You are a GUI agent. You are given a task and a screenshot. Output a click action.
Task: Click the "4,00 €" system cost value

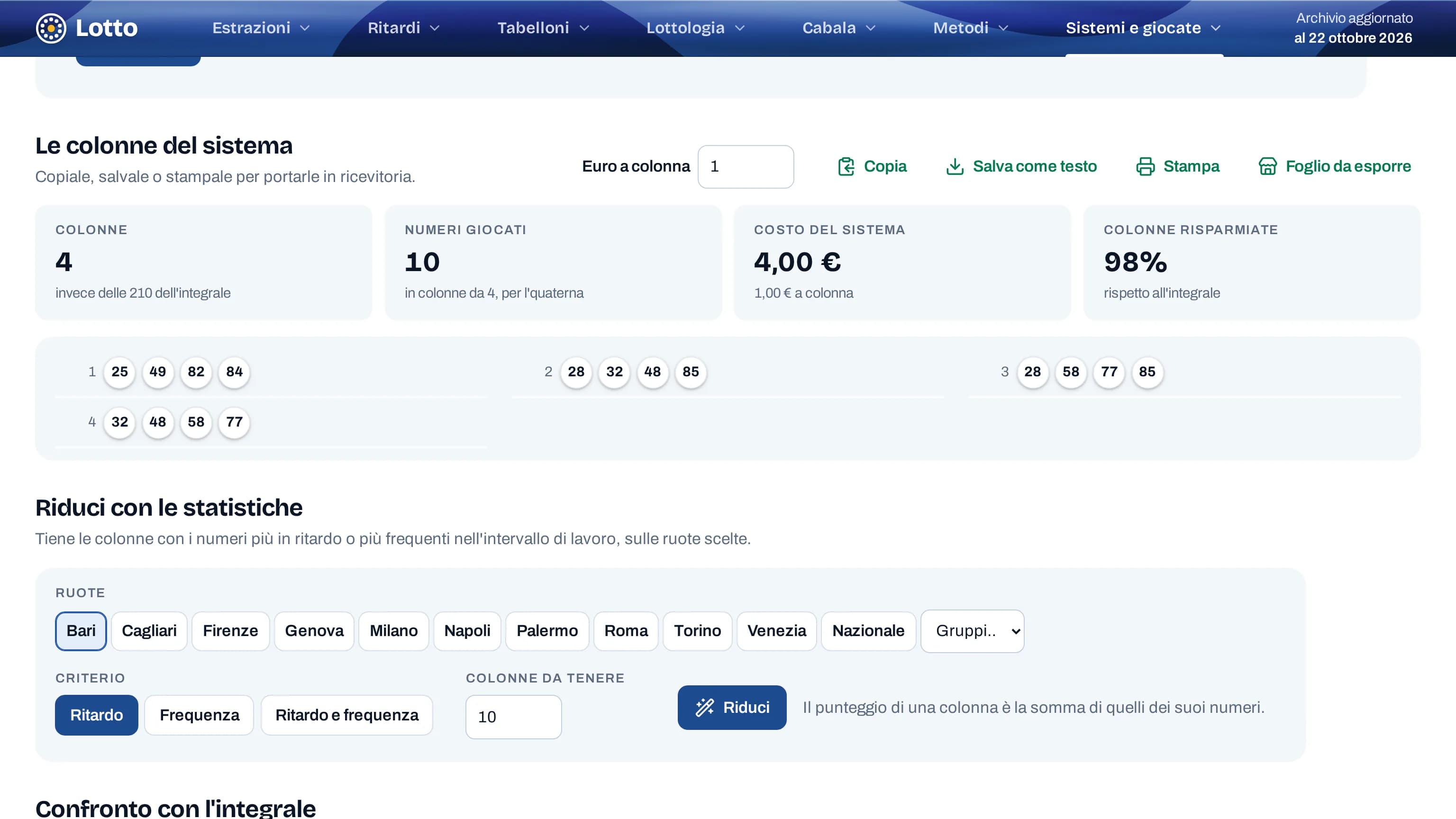point(797,262)
